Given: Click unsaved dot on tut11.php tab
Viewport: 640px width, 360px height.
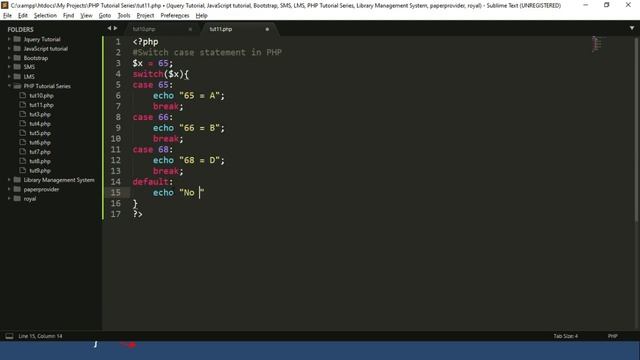Looking at the screenshot, I should click(x=267, y=29).
